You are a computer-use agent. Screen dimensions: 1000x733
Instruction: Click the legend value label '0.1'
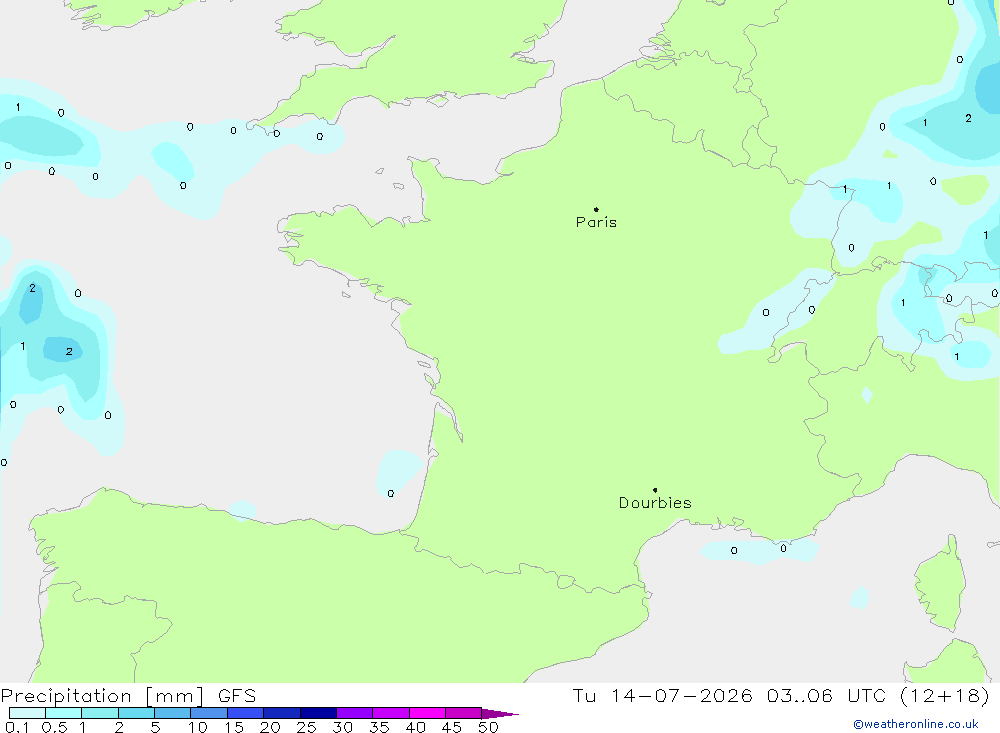point(17,727)
